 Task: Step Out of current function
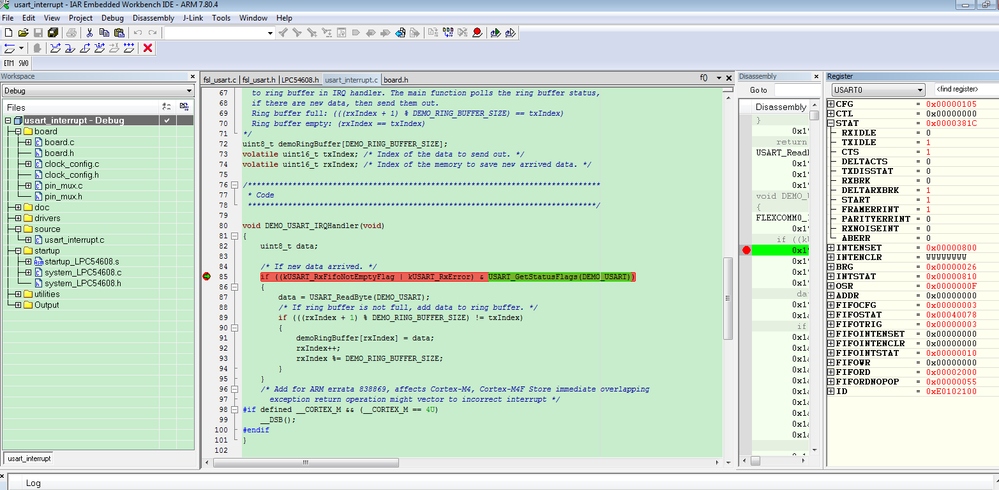point(84,48)
